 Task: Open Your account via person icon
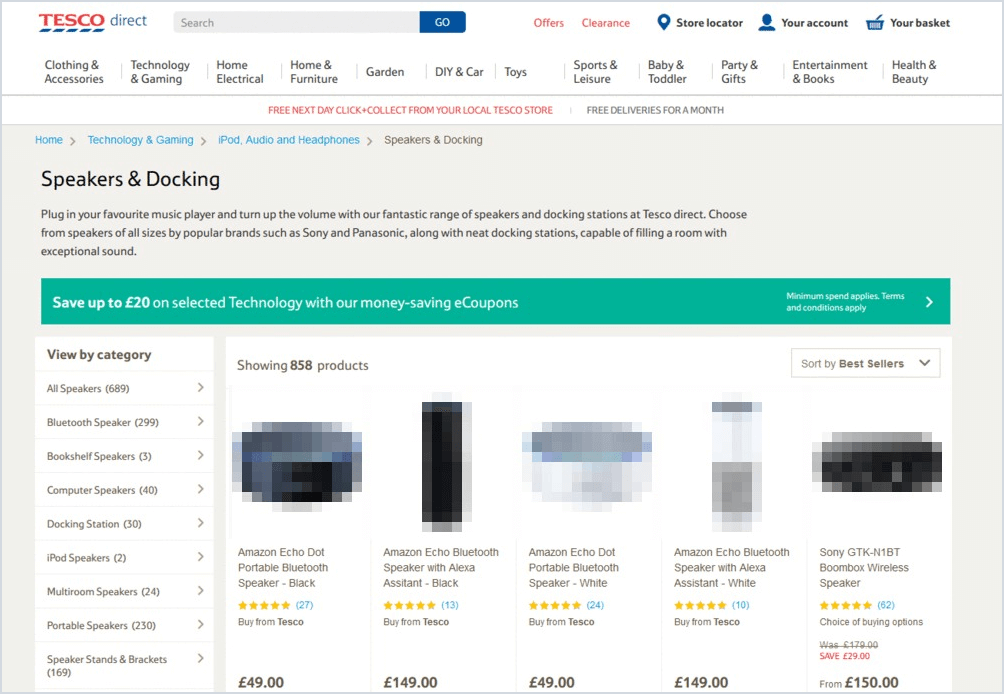tap(766, 22)
